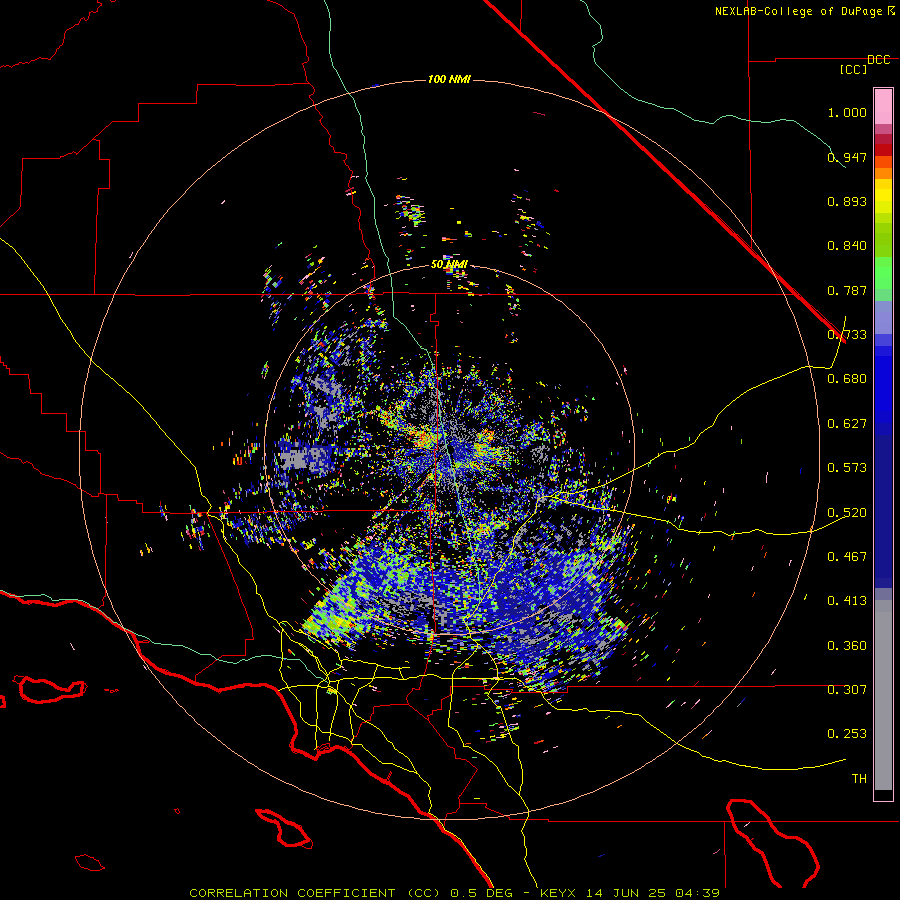Click the 0.467 scale label
The image size is (900, 900).
(847, 557)
